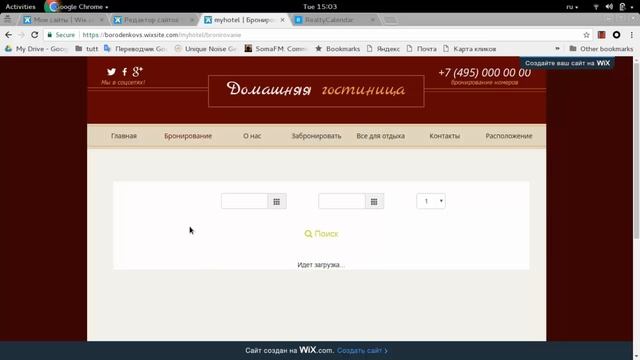This screenshot has height=360, width=640.
Task: Click the Secure padlock site info
Action: click(x=61, y=35)
